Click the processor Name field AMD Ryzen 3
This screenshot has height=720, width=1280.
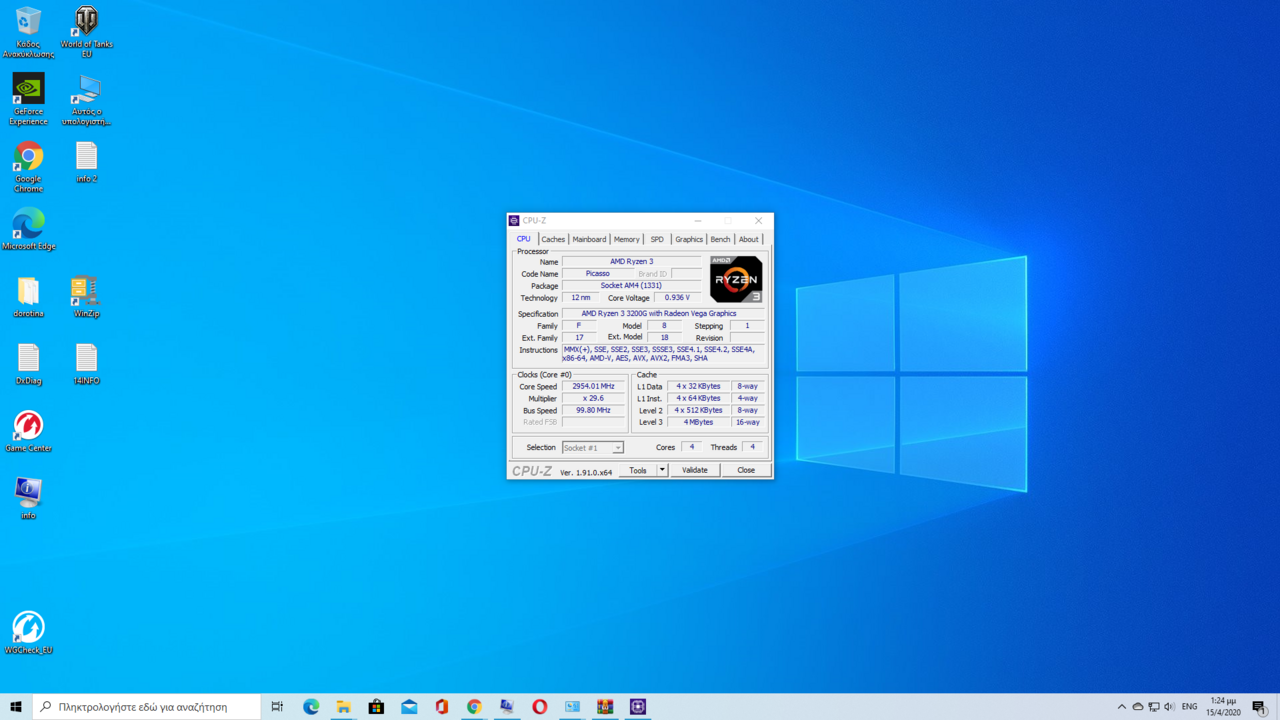632,262
